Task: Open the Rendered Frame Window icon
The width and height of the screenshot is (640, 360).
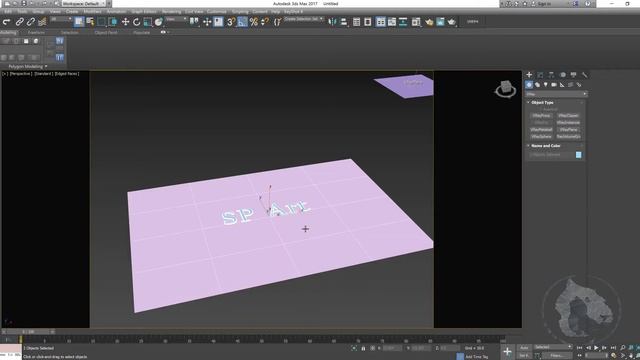Action: click(x=440, y=22)
